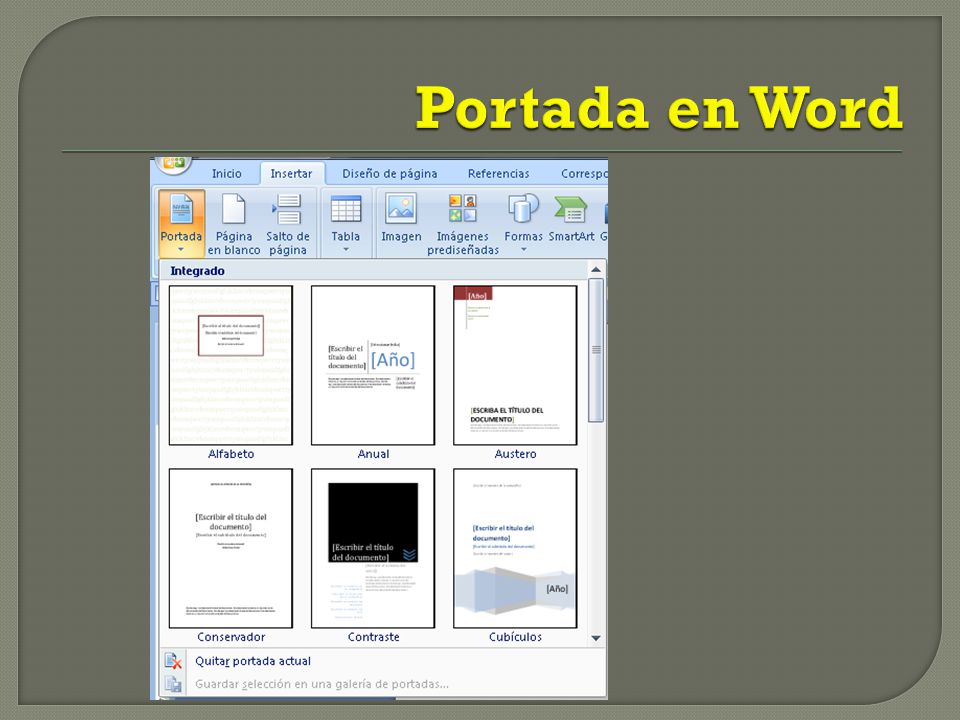Viewport: 960px width, 720px height.
Task: Expand the Formas dropdown arrow
Action: 523,249
